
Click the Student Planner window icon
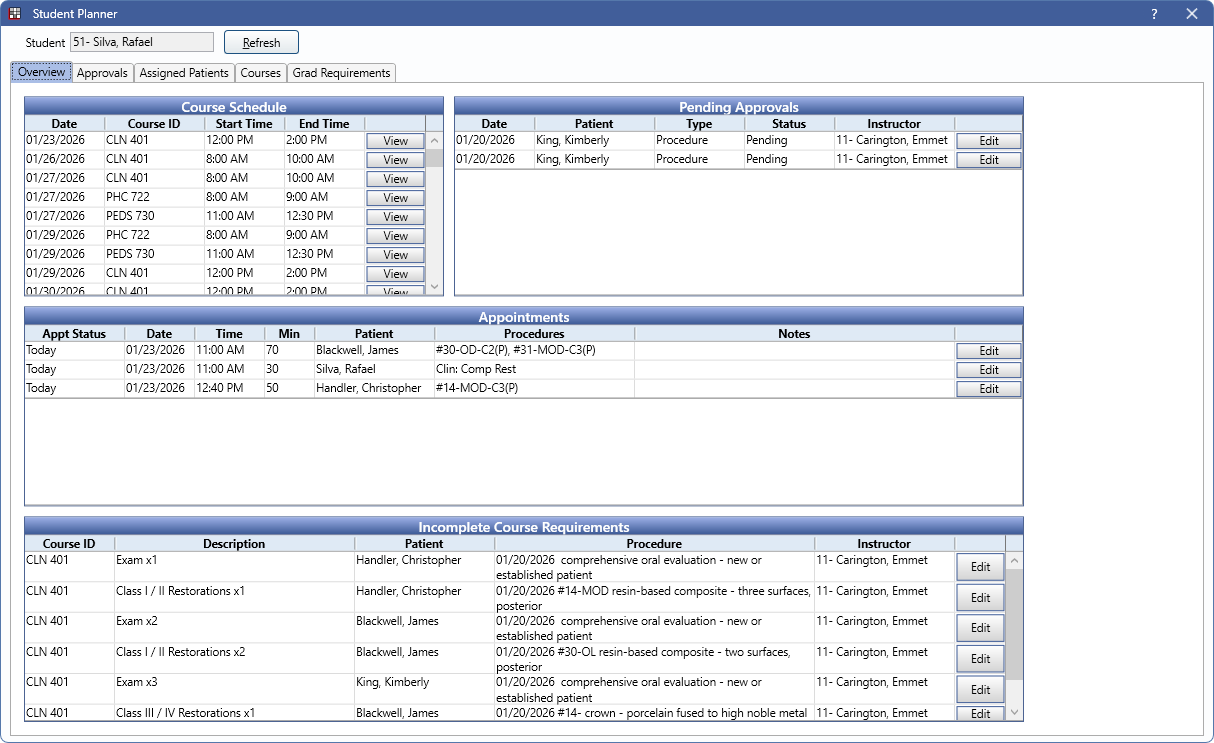click(15, 14)
